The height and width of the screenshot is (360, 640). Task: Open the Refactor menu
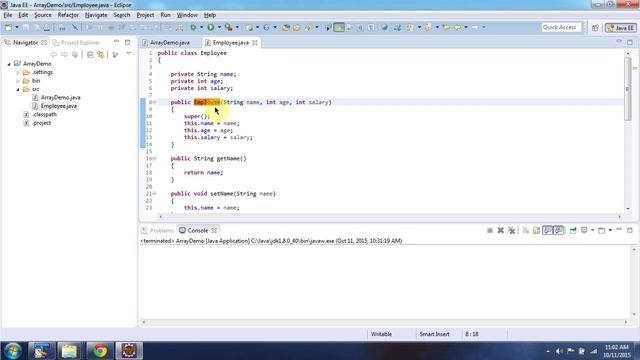pyautogui.click(x=68, y=15)
